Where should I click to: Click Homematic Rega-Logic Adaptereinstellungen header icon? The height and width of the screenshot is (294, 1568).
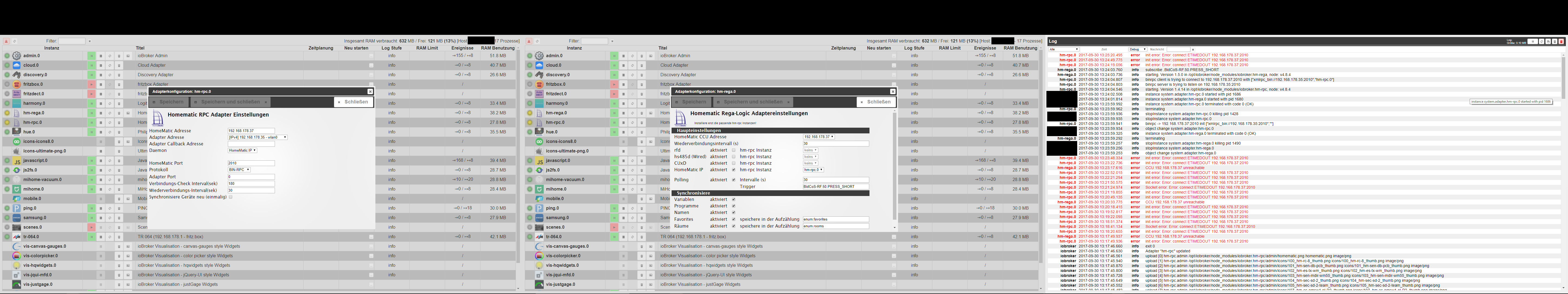pyautogui.click(x=681, y=118)
